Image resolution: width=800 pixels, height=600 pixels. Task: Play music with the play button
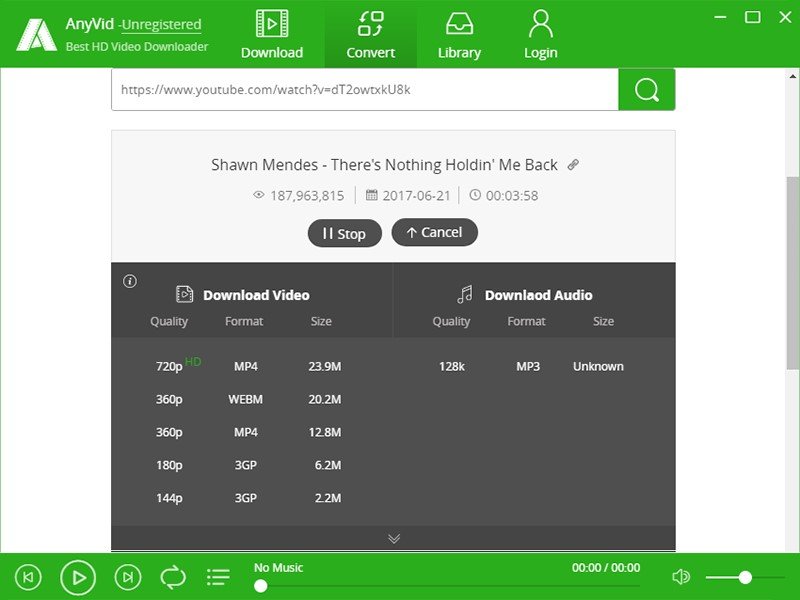(x=78, y=578)
